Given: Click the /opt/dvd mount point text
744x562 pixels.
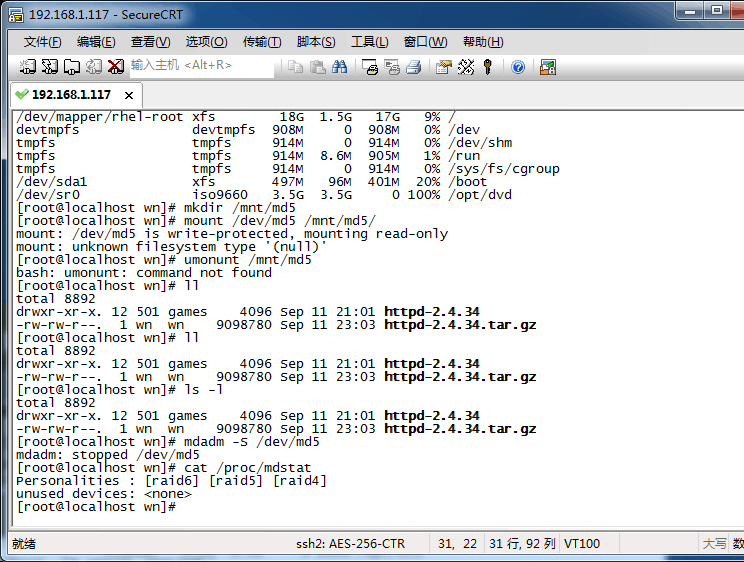Looking at the screenshot, I should [x=480, y=195].
